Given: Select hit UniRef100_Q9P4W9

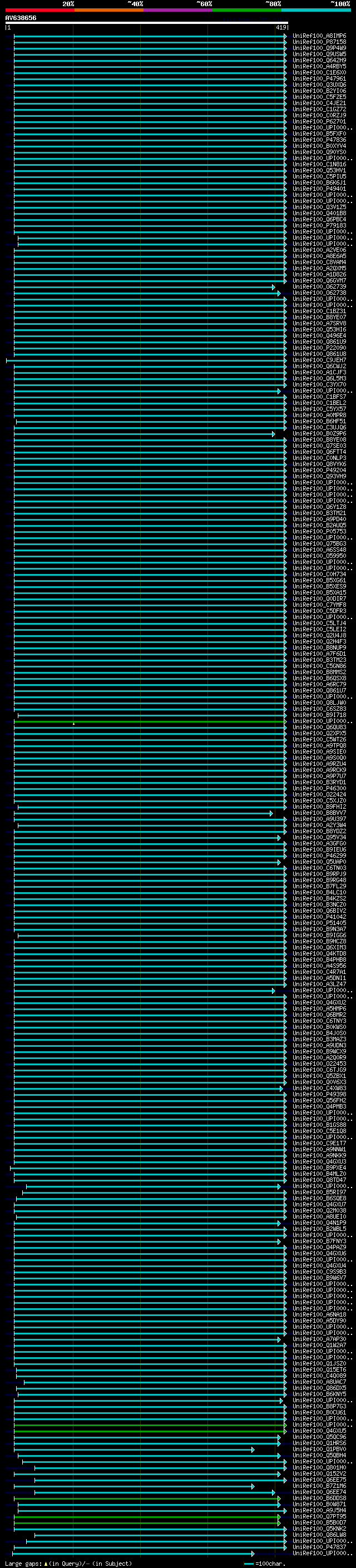Looking at the screenshot, I should [x=319, y=48].
